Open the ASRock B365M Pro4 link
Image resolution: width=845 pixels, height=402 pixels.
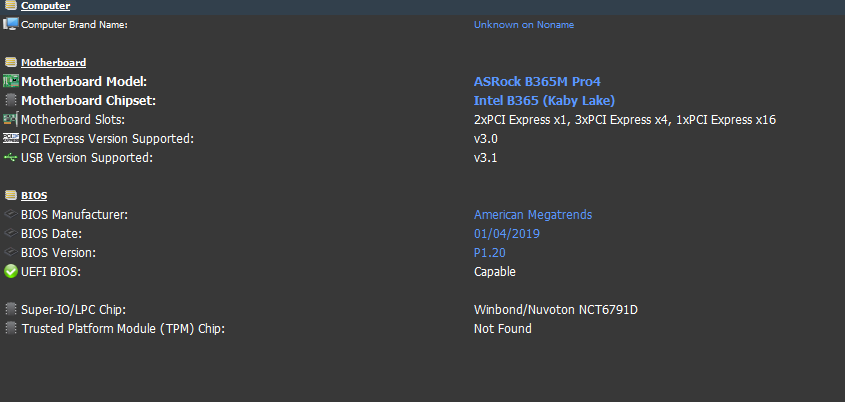543,81
